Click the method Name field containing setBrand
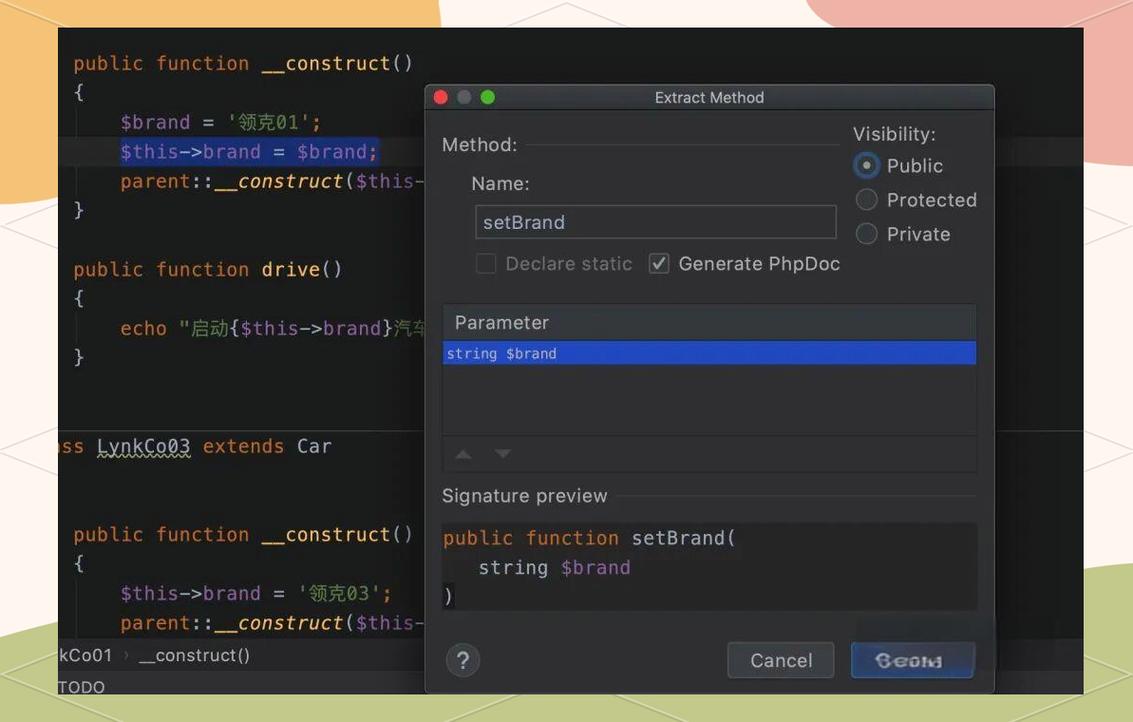Image resolution: width=1133 pixels, height=722 pixels. click(x=655, y=222)
